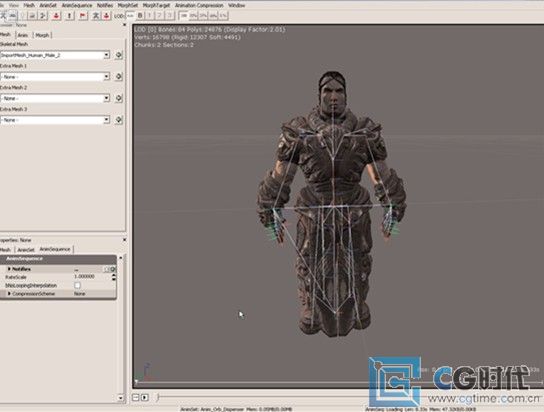Click properties panel scroll-up arrow
This screenshot has height=412, width=544.
tap(121, 258)
